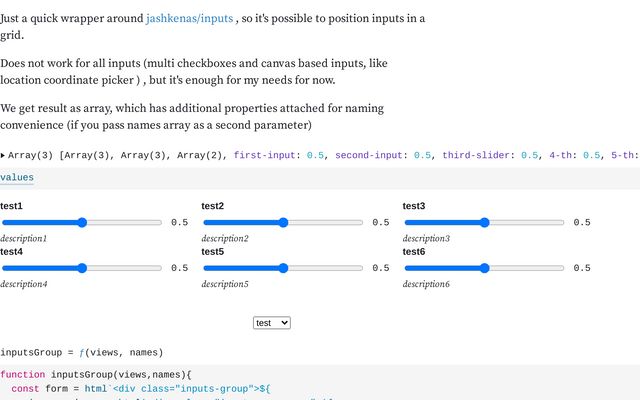Click the function inputsGroup code line
Image resolution: width=640 pixels, height=400 pixels.
tap(96, 375)
